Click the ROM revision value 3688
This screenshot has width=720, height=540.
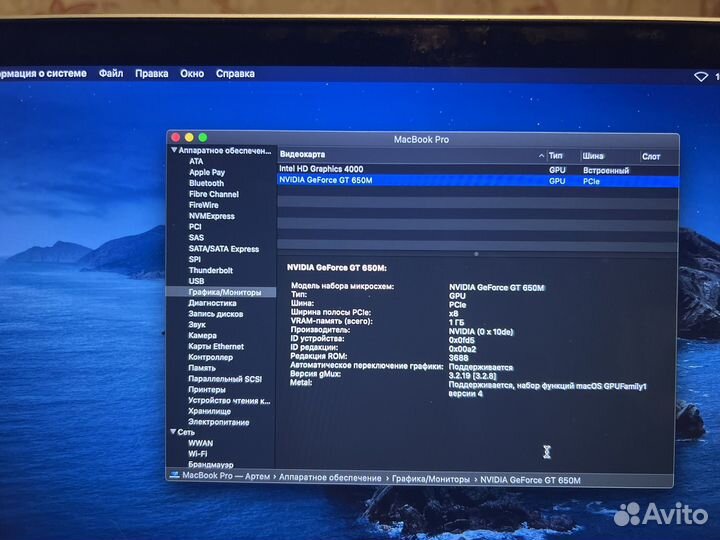(x=458, y=358)
